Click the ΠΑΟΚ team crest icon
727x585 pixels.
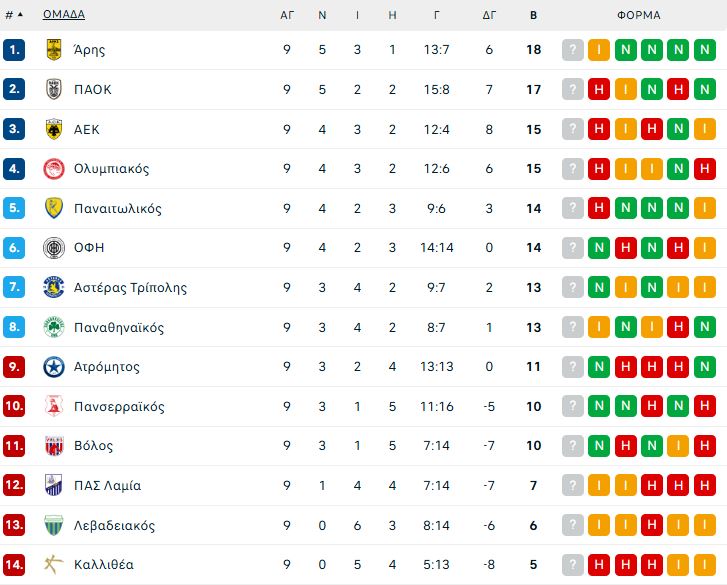pos(54,89)
